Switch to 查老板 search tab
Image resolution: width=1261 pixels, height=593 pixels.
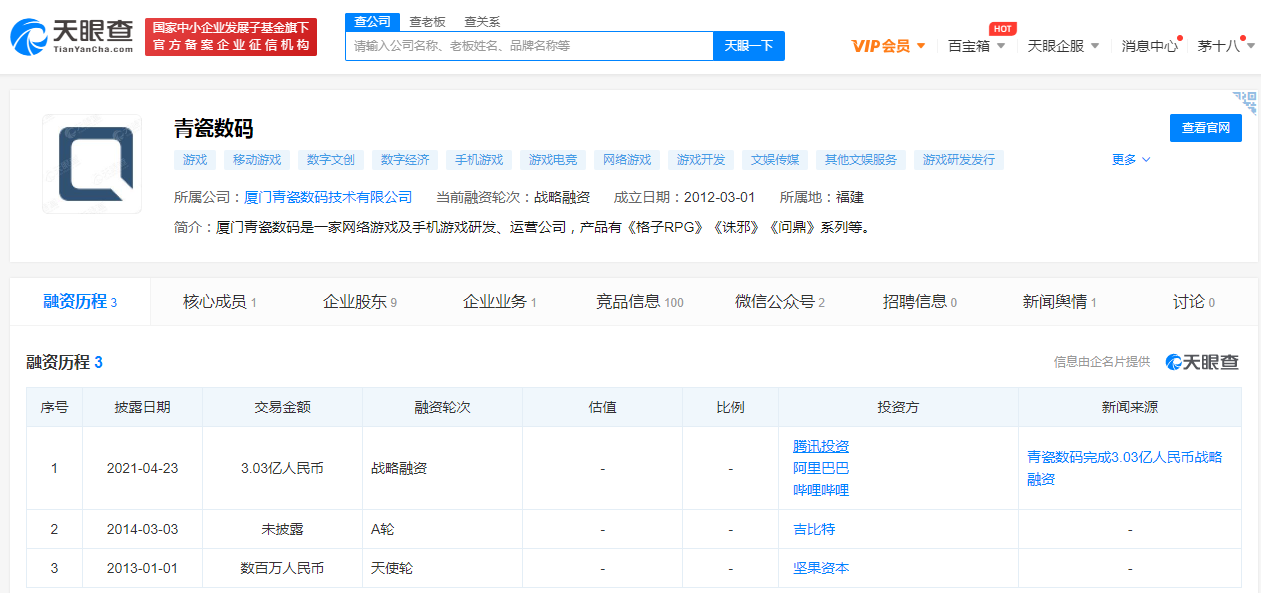[x=426, y=21]
